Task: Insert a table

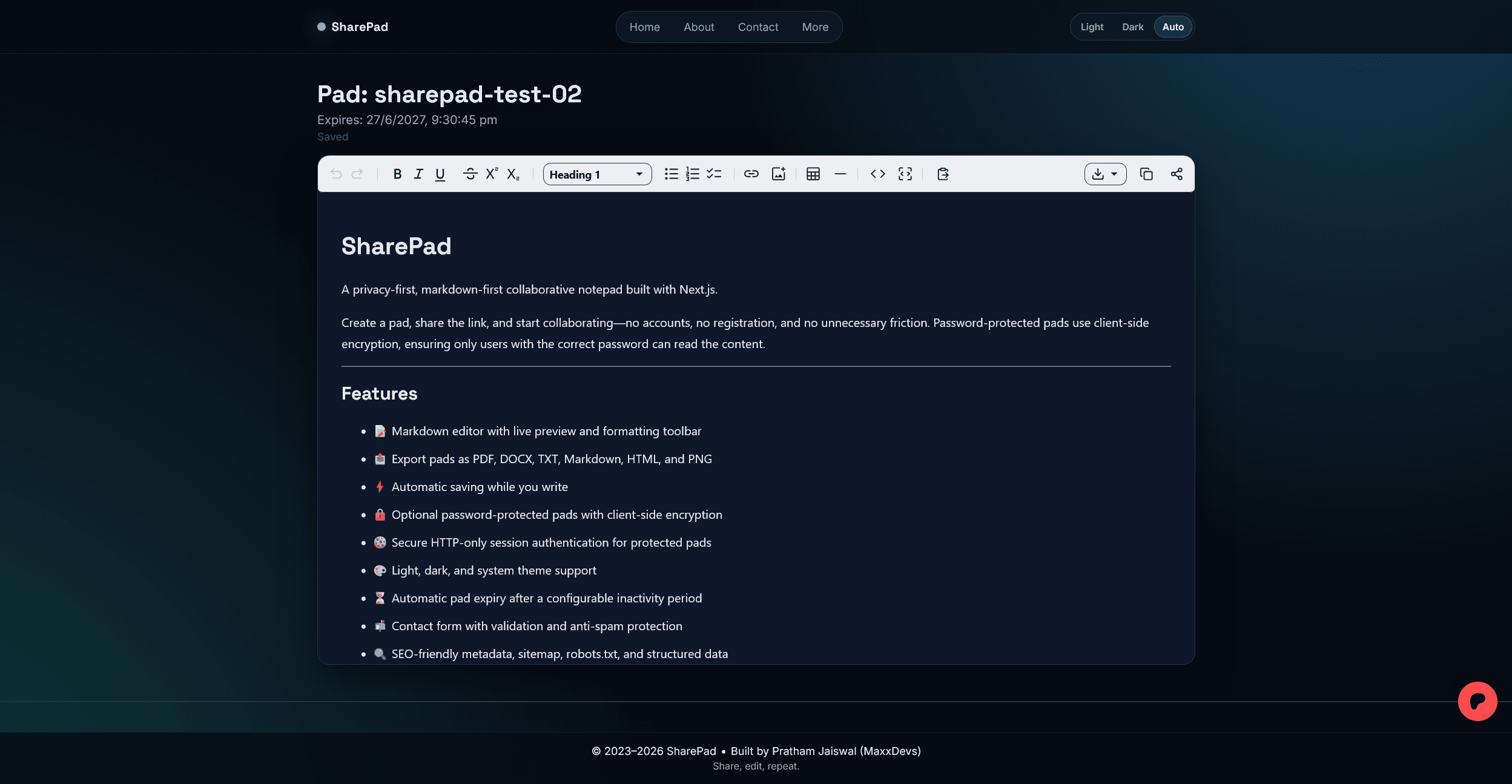Action: pos(813,174)
